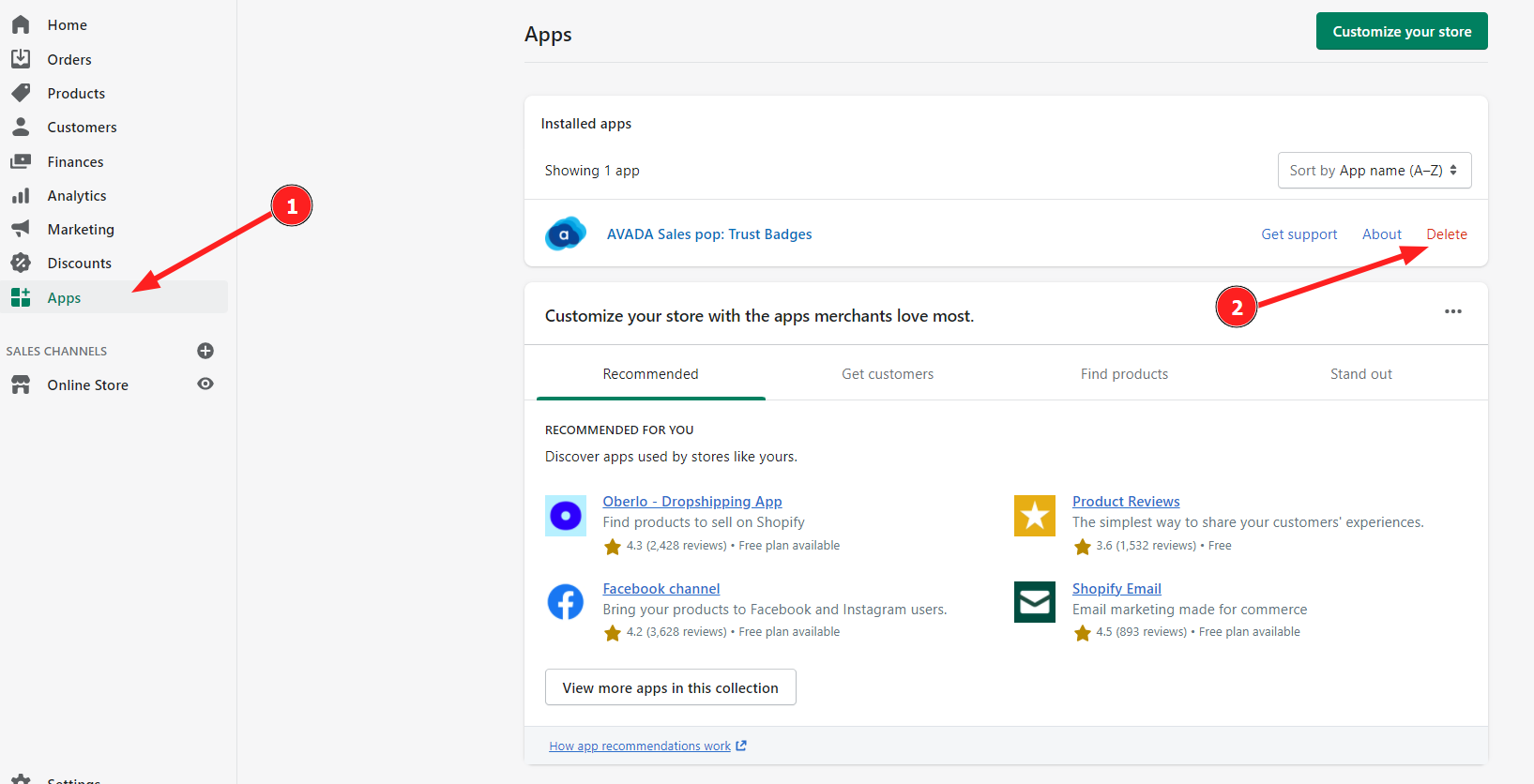Click About link for AVADA app
The image size is (1534, 784).
tap(1382, 234)
